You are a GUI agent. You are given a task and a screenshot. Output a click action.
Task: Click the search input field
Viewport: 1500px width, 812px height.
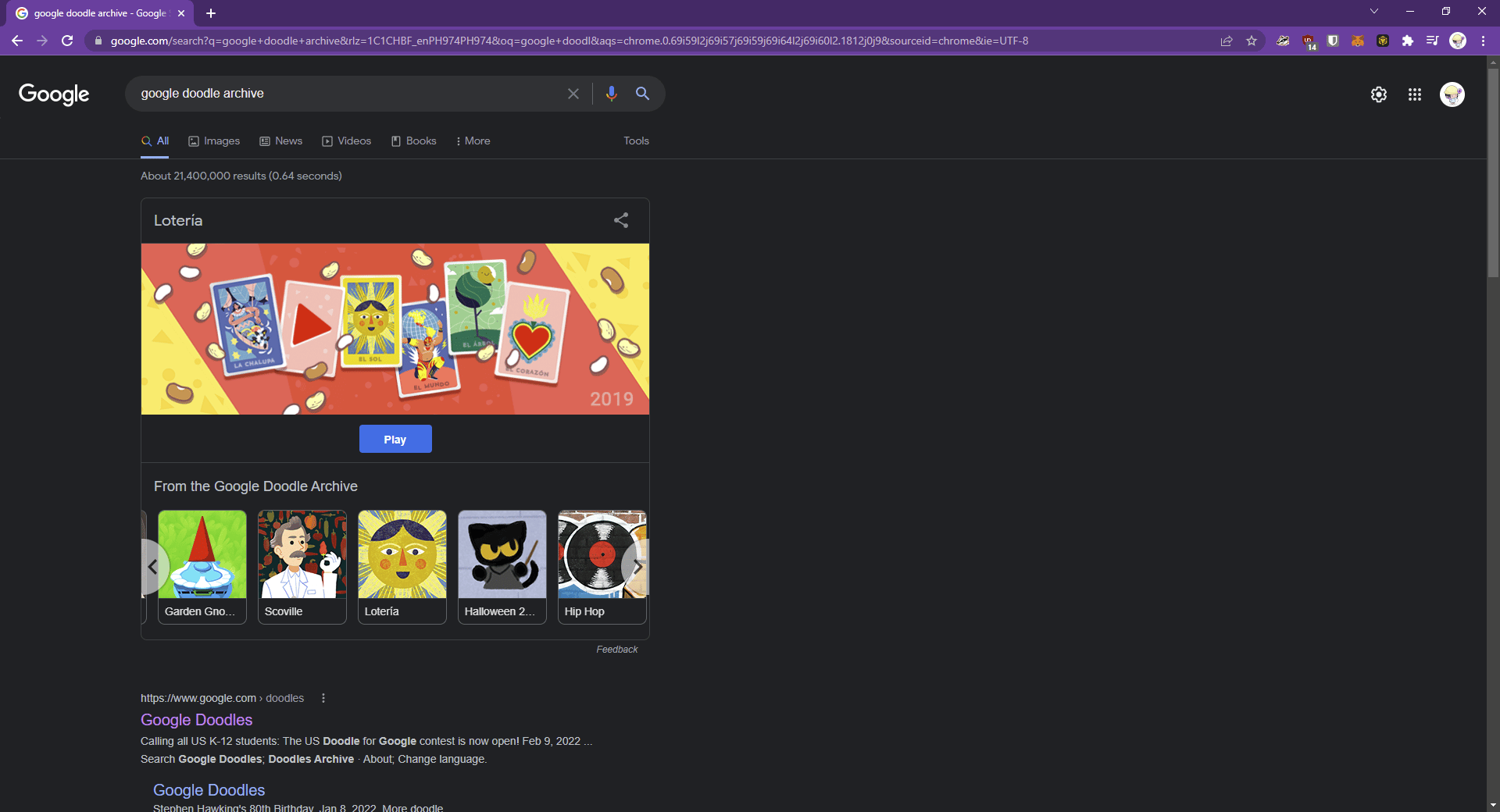[x=348, y=94]
